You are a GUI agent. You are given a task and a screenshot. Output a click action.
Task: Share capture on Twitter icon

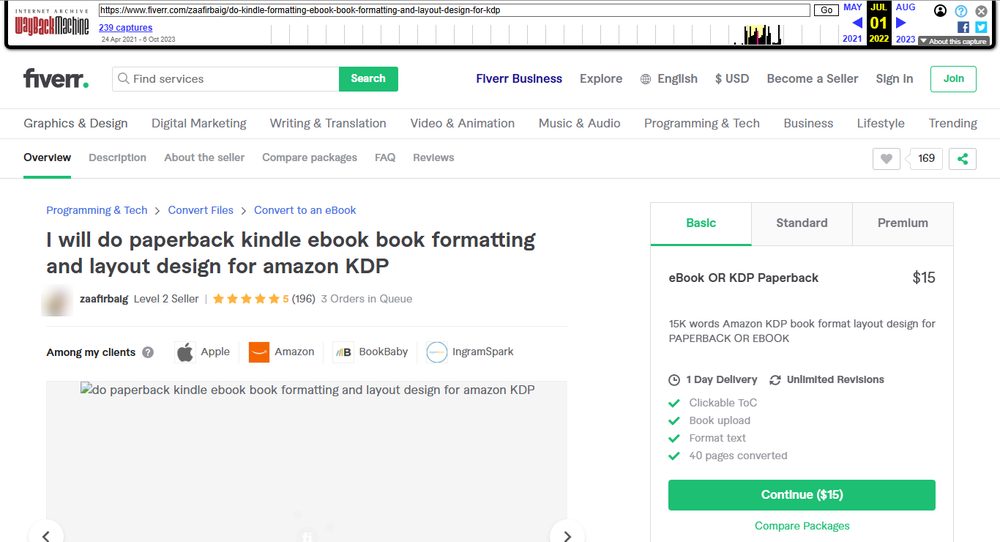tap(982, 27)
